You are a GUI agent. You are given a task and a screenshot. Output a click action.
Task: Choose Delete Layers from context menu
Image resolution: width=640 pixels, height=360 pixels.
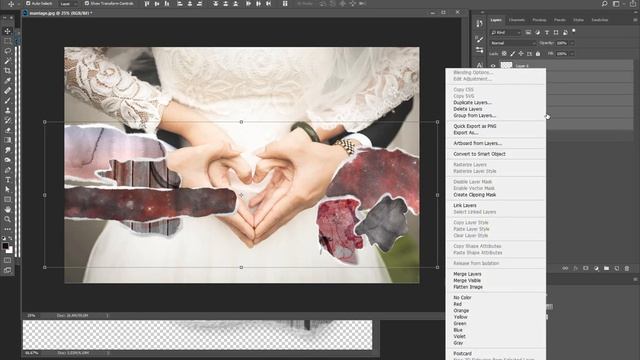tap(468, 109)
